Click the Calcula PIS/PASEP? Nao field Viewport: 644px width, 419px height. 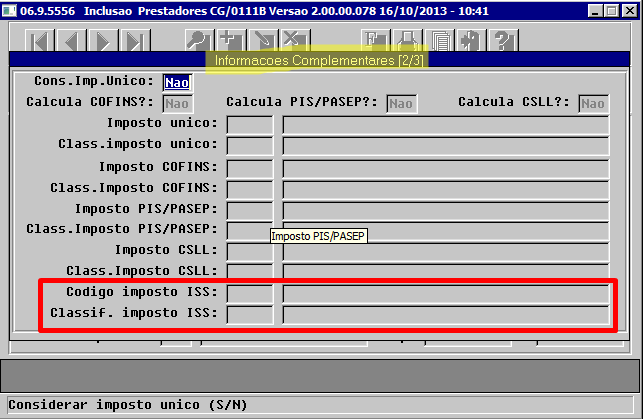coord(401,104)
